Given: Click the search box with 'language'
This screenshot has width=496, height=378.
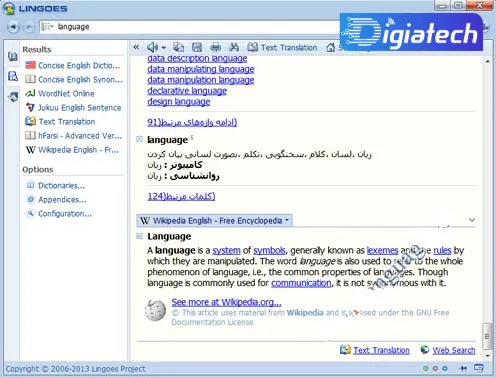Looking at the screenshot, I should pos(190,27).
